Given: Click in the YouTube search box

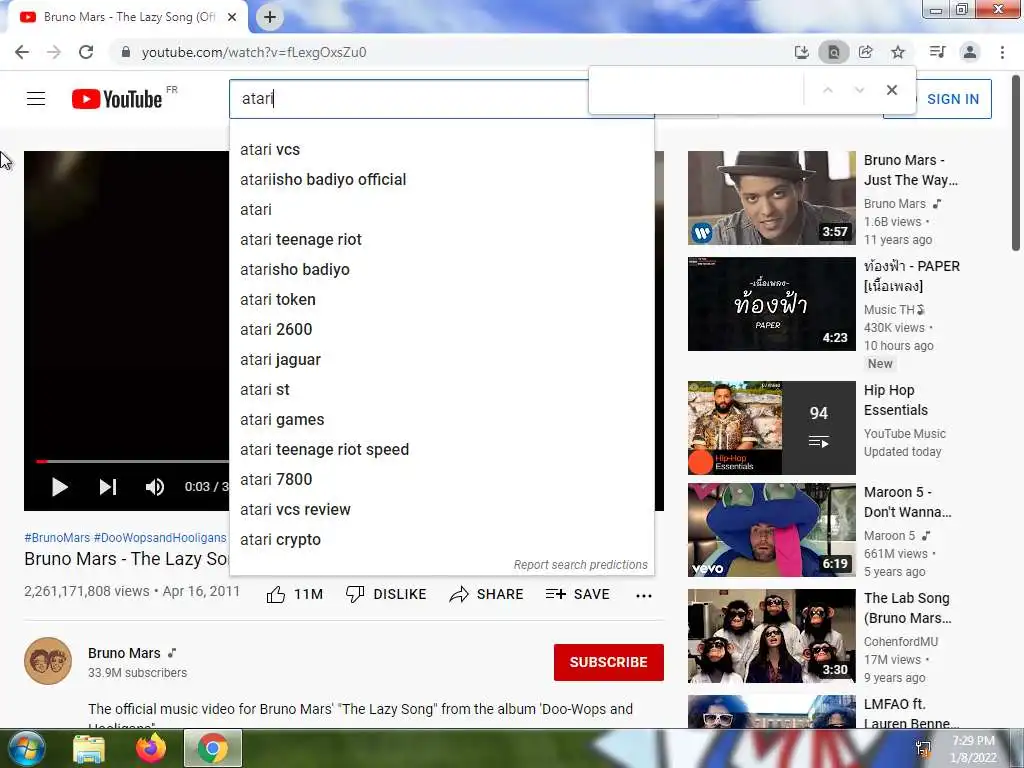Looking at the screenshot, I should pyautogui.click(x=408, y=99).
